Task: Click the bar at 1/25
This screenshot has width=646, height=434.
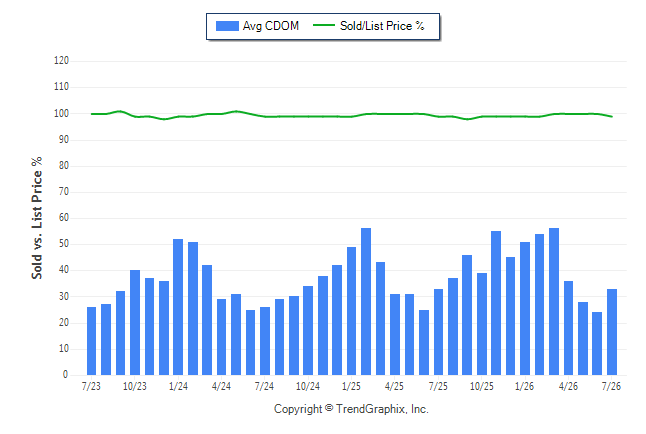Action: [351, 311]
